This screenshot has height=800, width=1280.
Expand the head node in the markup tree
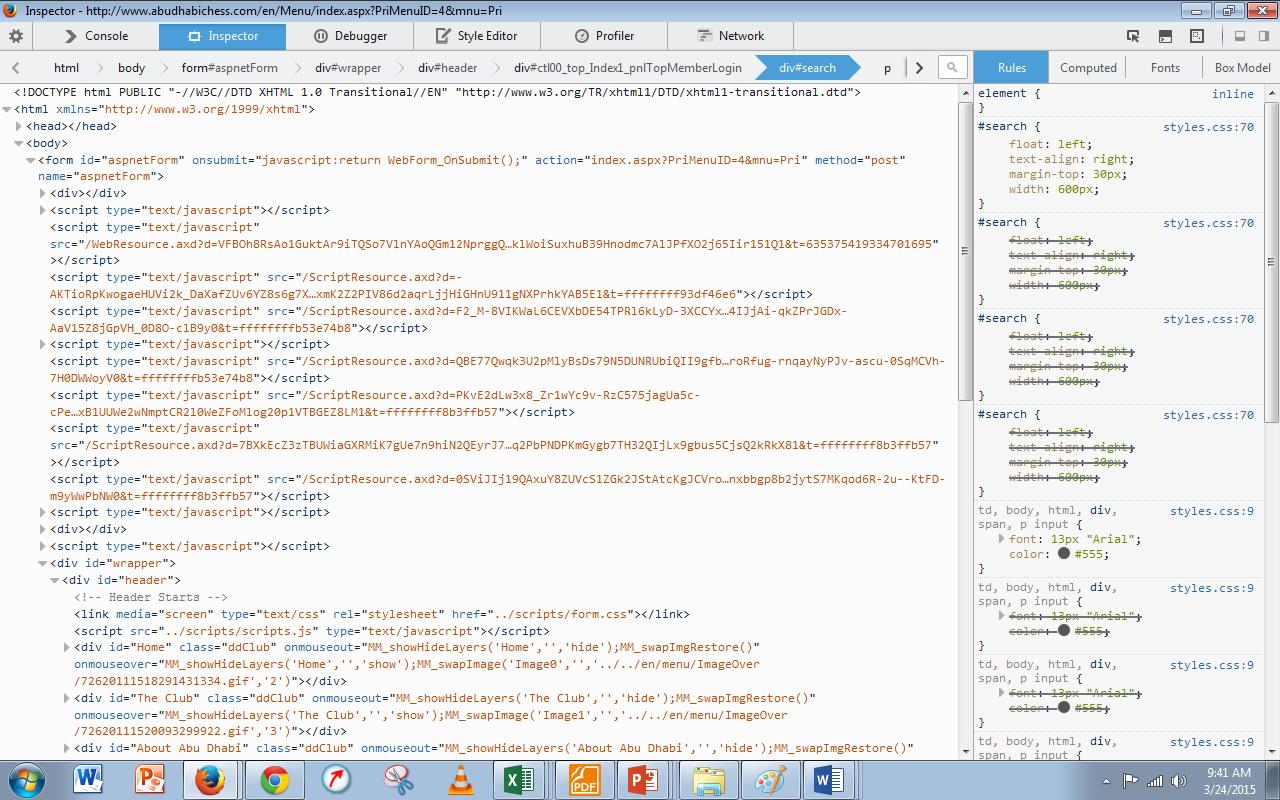coord(19,127)
